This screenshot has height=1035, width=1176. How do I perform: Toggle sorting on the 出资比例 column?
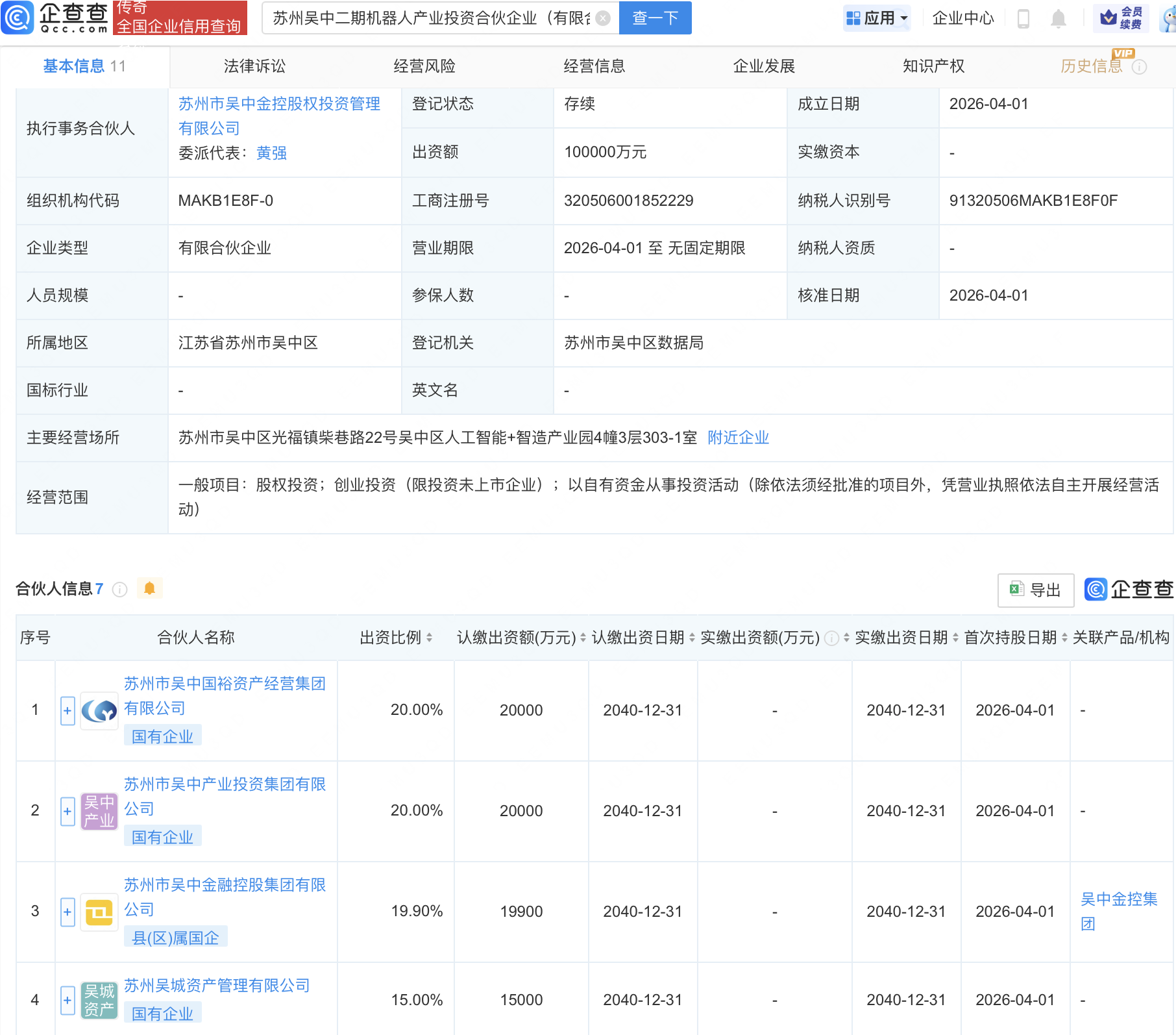tap(430, 639)
